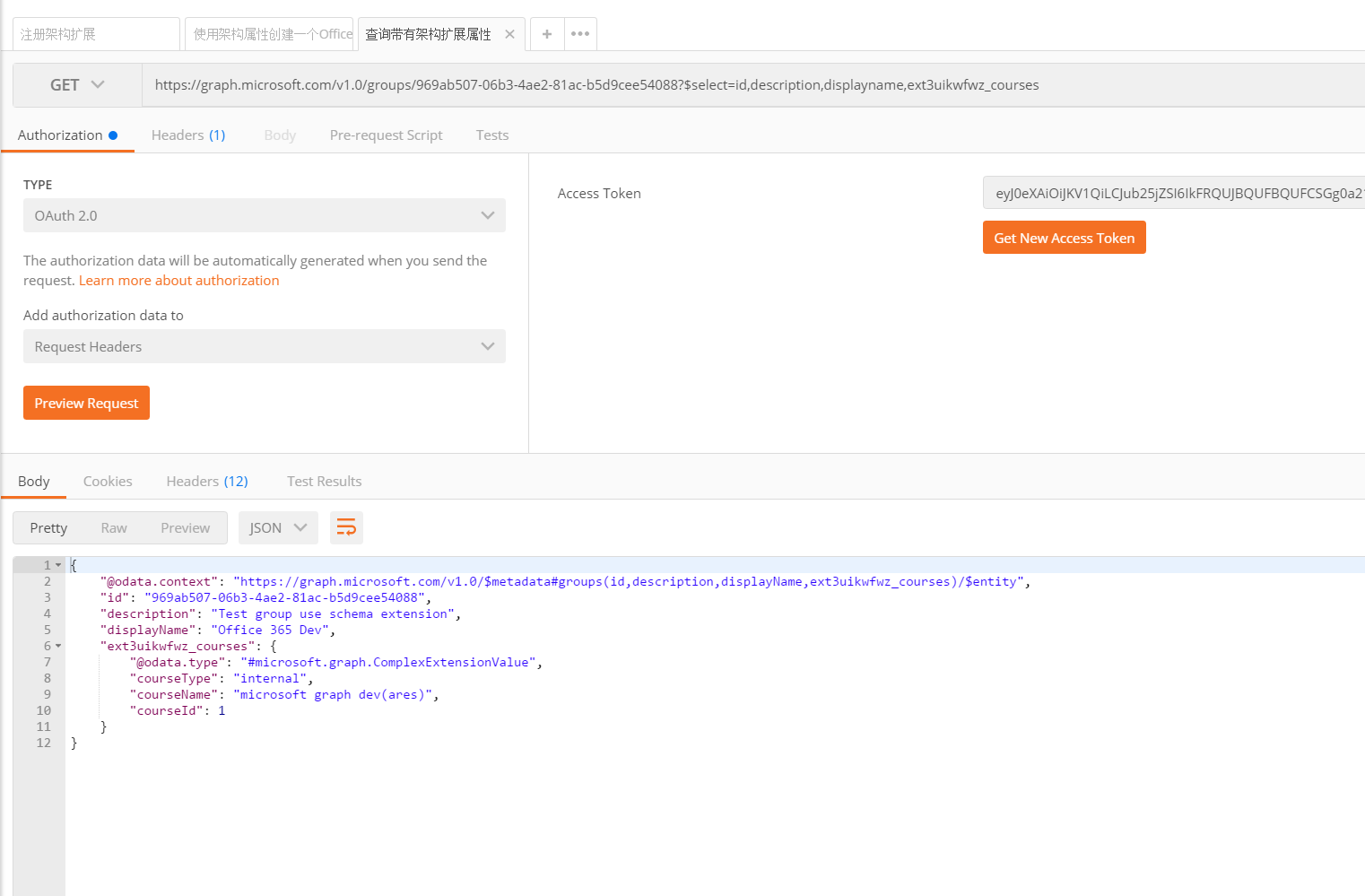The width and height of the screenshot is (1365, 896).
Task: Follow the Learn more about authorization link
Action: tap(178, 281)
